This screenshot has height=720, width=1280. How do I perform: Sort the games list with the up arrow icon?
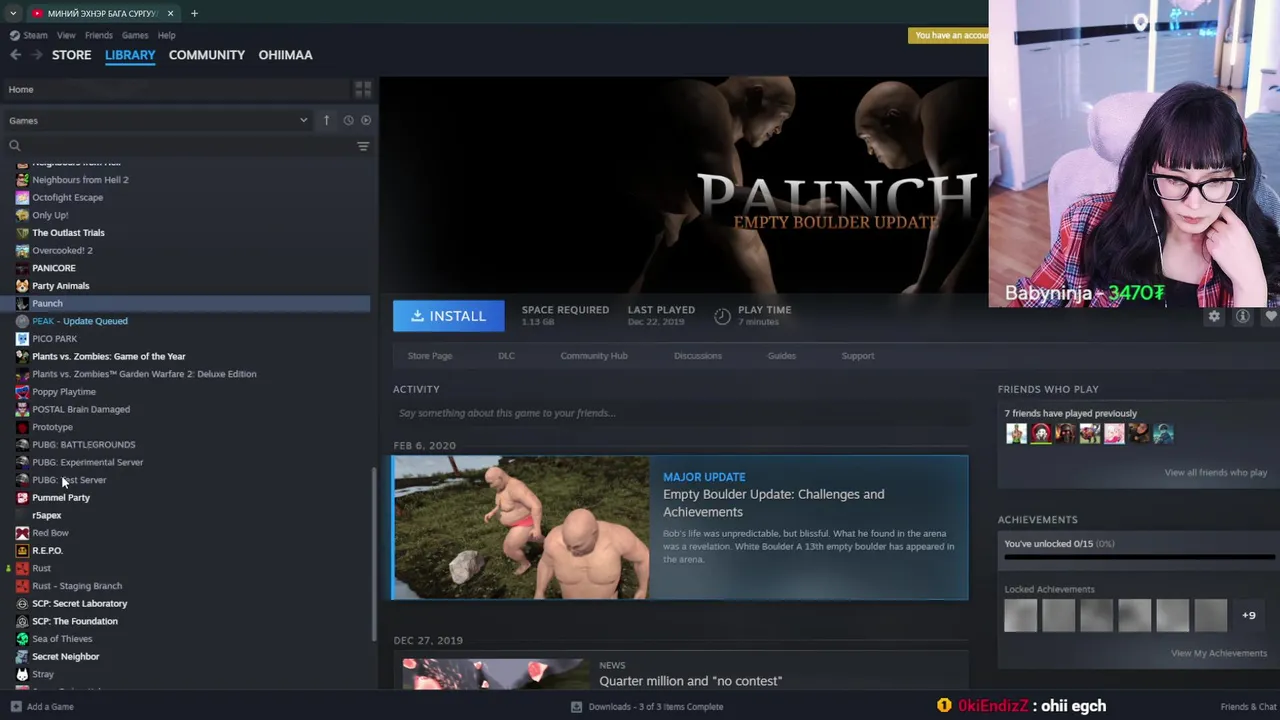point(326,120)
